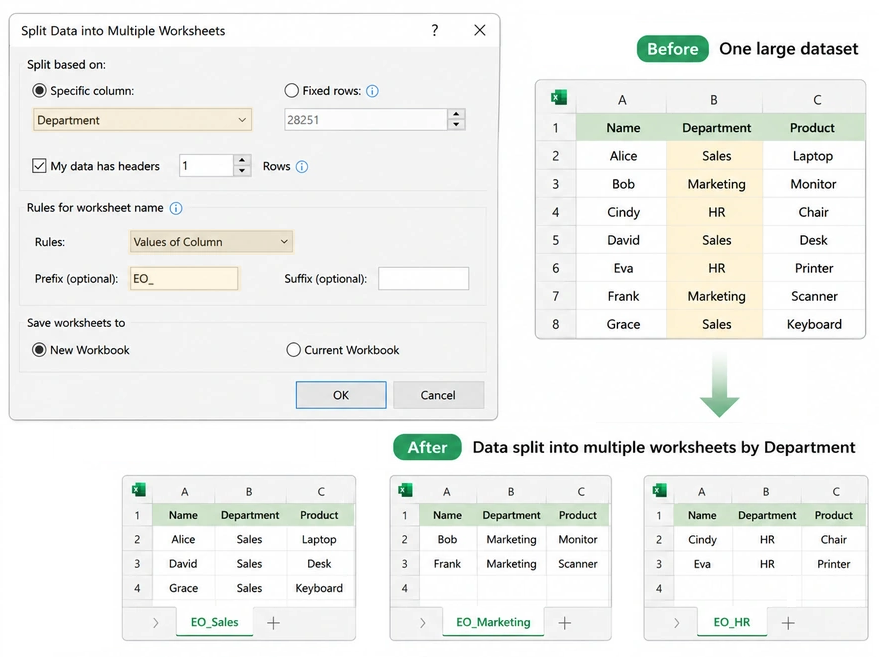This screenshot has height=661, width=879.
Task: Click sheet scroll arrow left of EO_Marketing tab
Action: [x=423, y=623]
